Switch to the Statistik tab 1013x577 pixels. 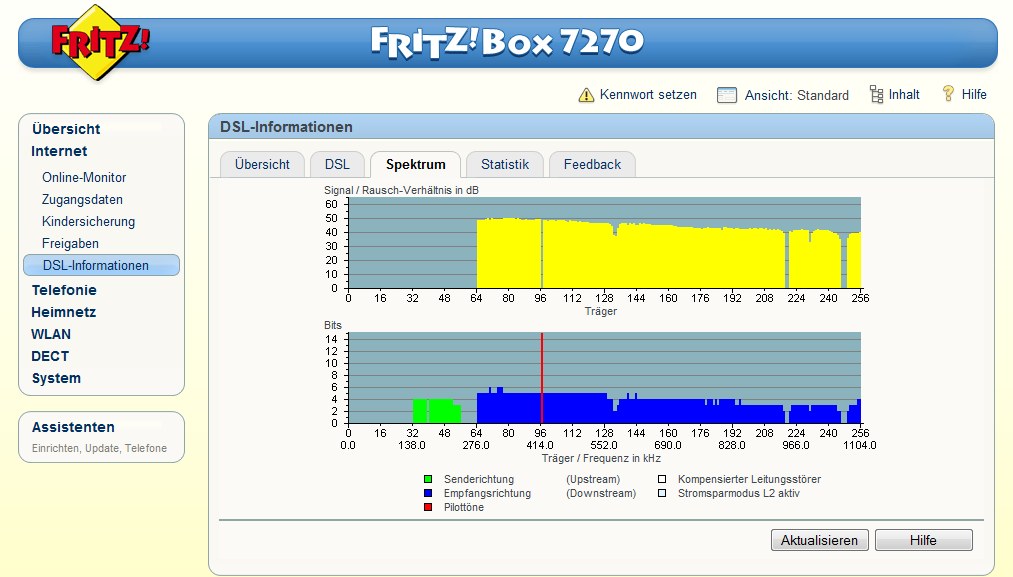coord(505,164)
